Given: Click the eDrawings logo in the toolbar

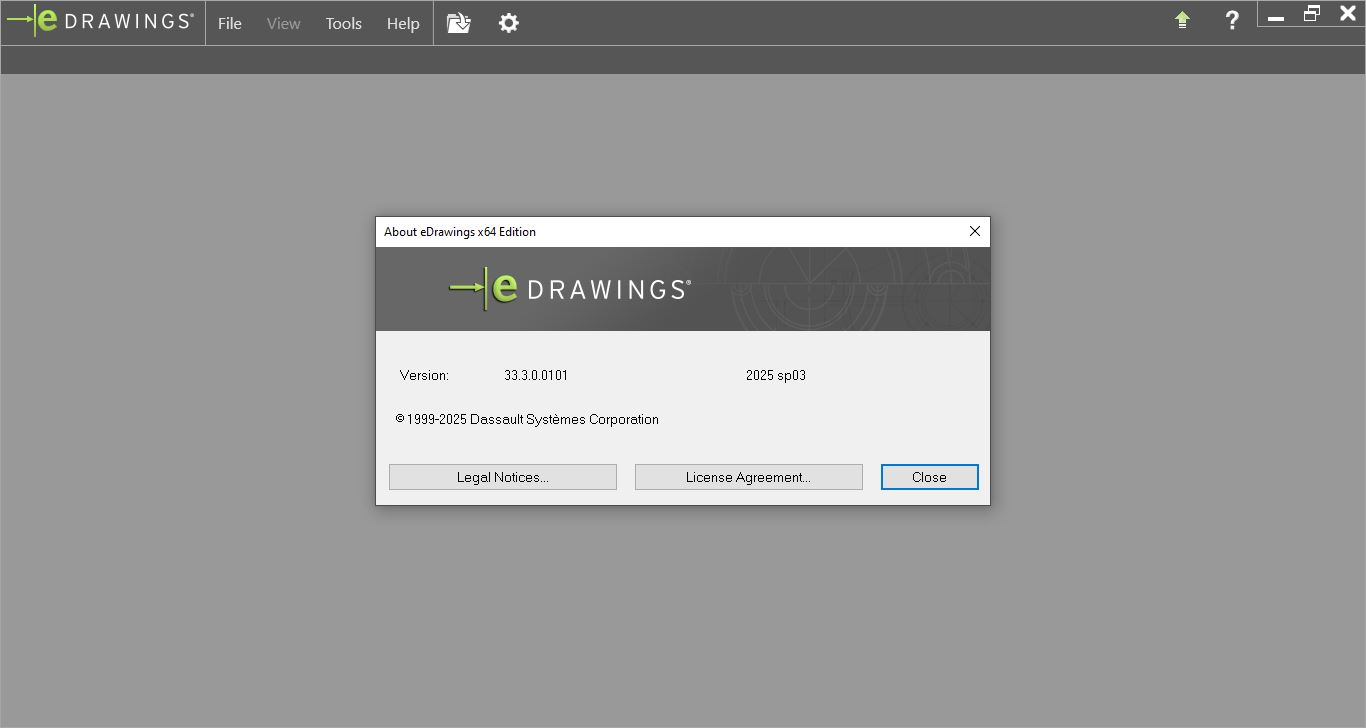Looking at the screenshot, I should pyautogui.click(x=100, y=20).
